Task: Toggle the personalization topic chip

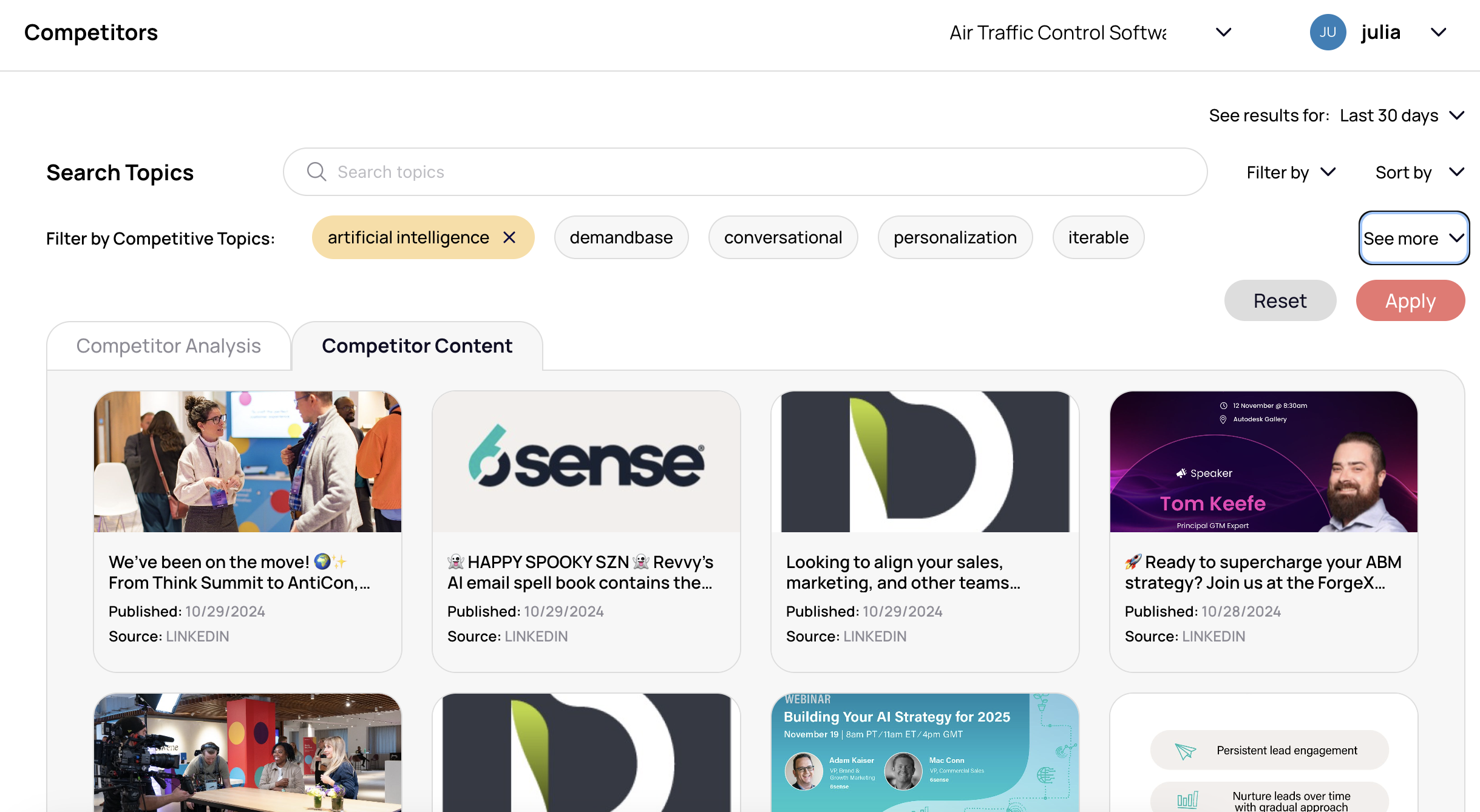Action: 954,237
